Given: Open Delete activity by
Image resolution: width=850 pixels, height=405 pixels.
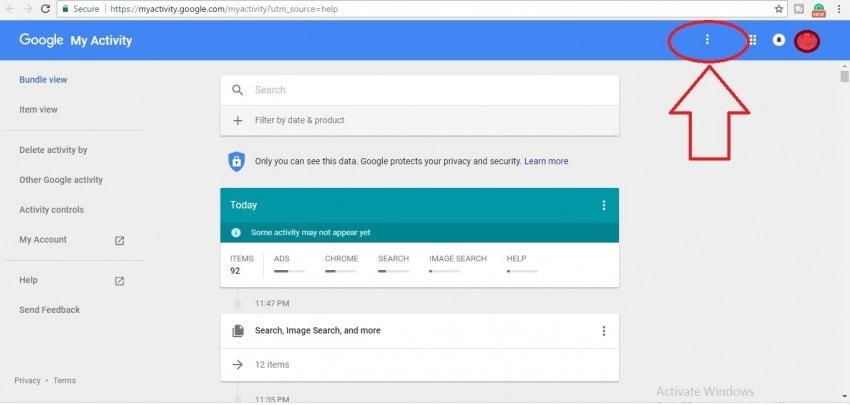Looking at the screenshot, I should click(53, 150).
